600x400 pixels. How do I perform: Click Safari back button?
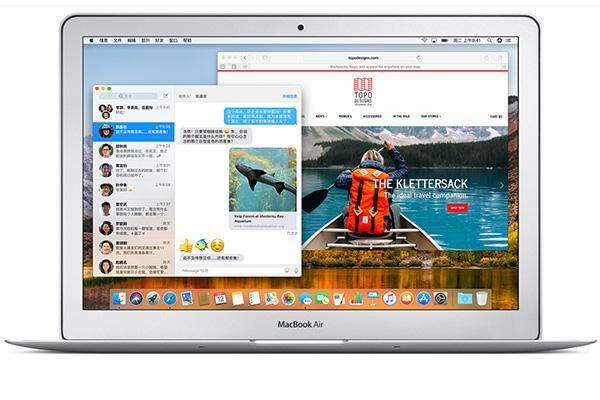click(x=245, y=58)
